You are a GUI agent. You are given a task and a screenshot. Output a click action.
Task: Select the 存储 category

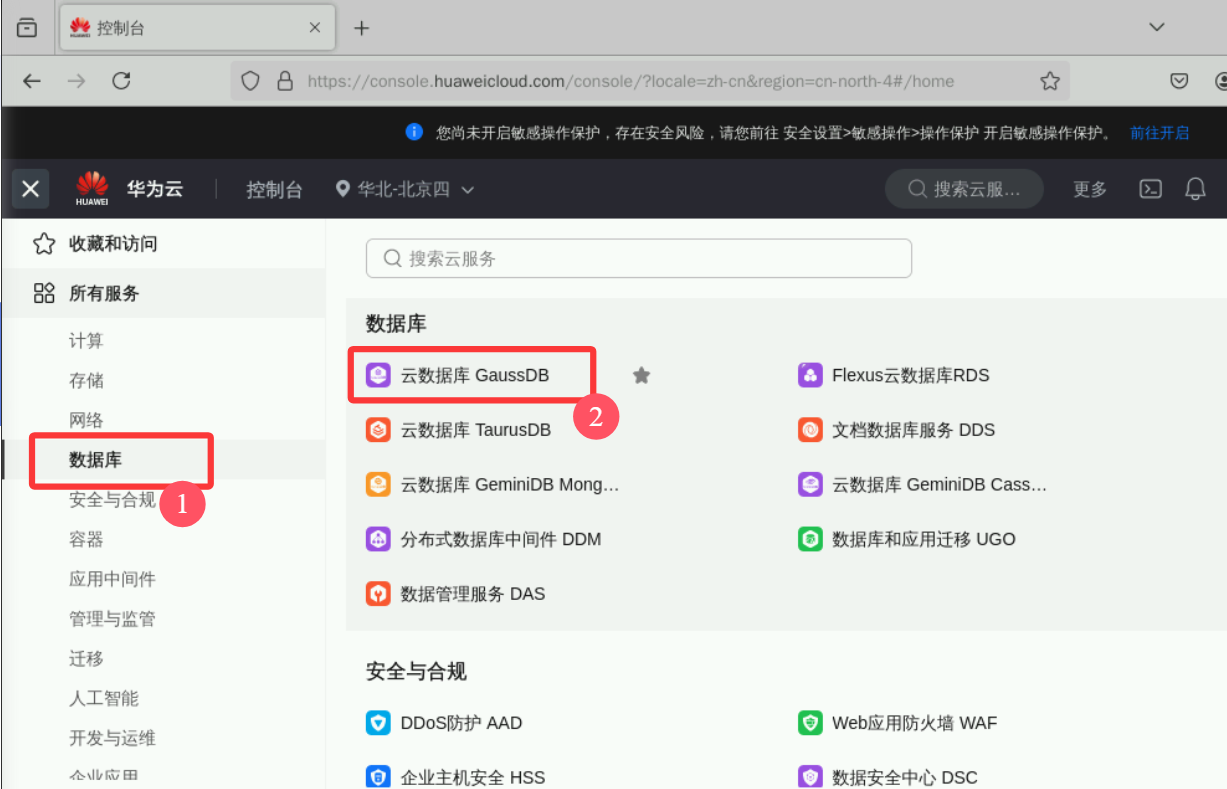(x=86, y=381)
